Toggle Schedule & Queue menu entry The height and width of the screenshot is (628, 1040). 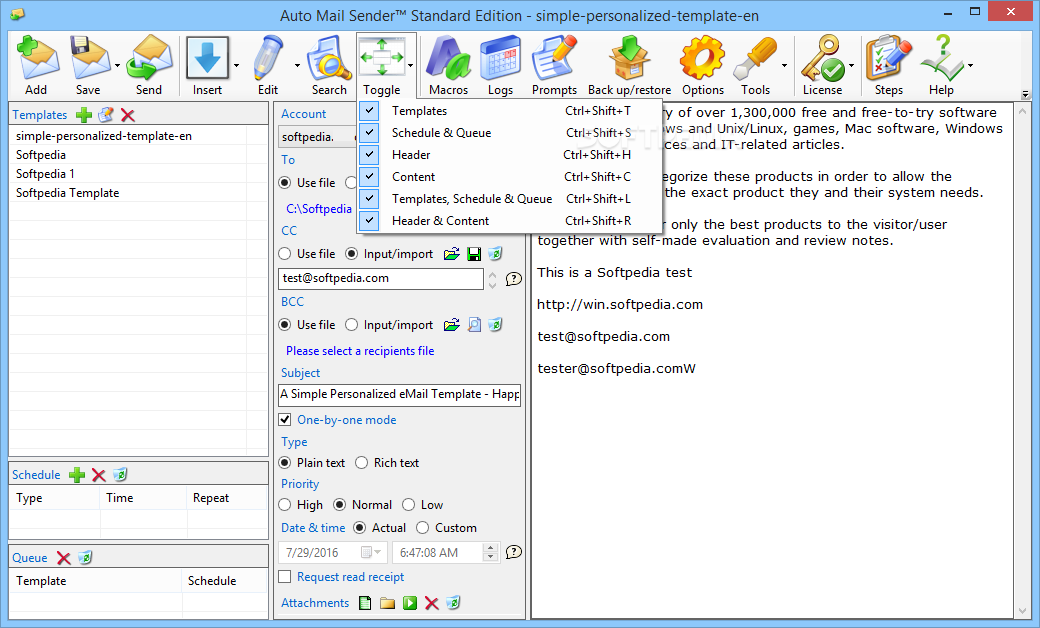[509, 133]
